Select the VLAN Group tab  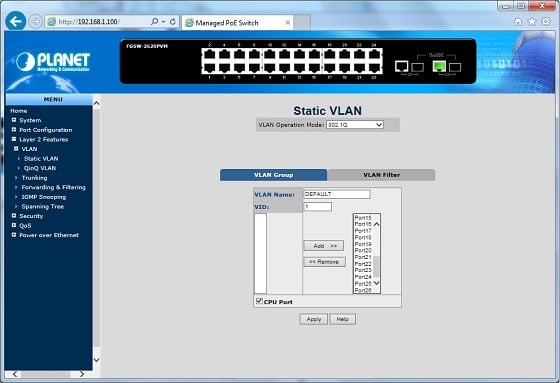click(x=274, y=175)
